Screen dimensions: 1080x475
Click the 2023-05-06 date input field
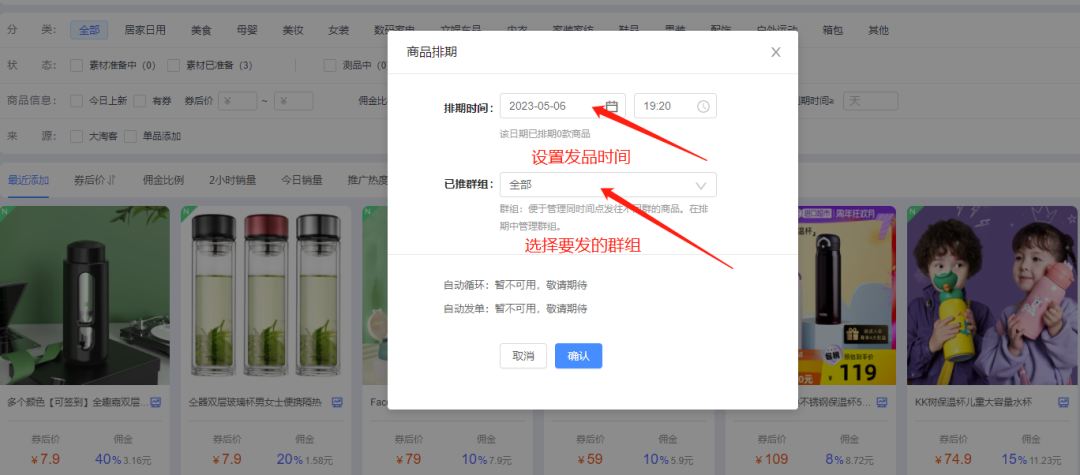click(563, 106)
